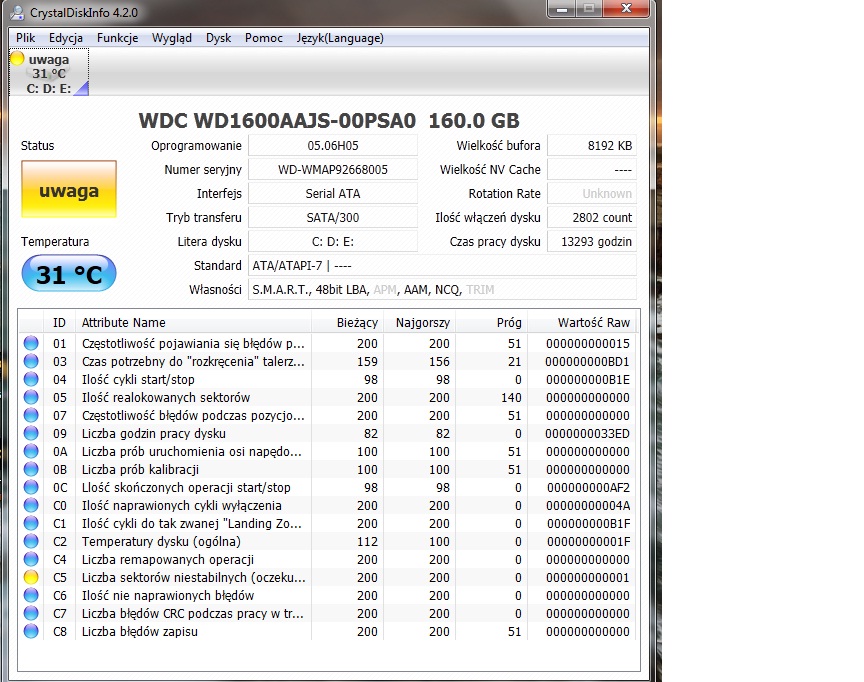Open the Wygląd menu
The height and width of the screenshot is (682, 864).
172,38
